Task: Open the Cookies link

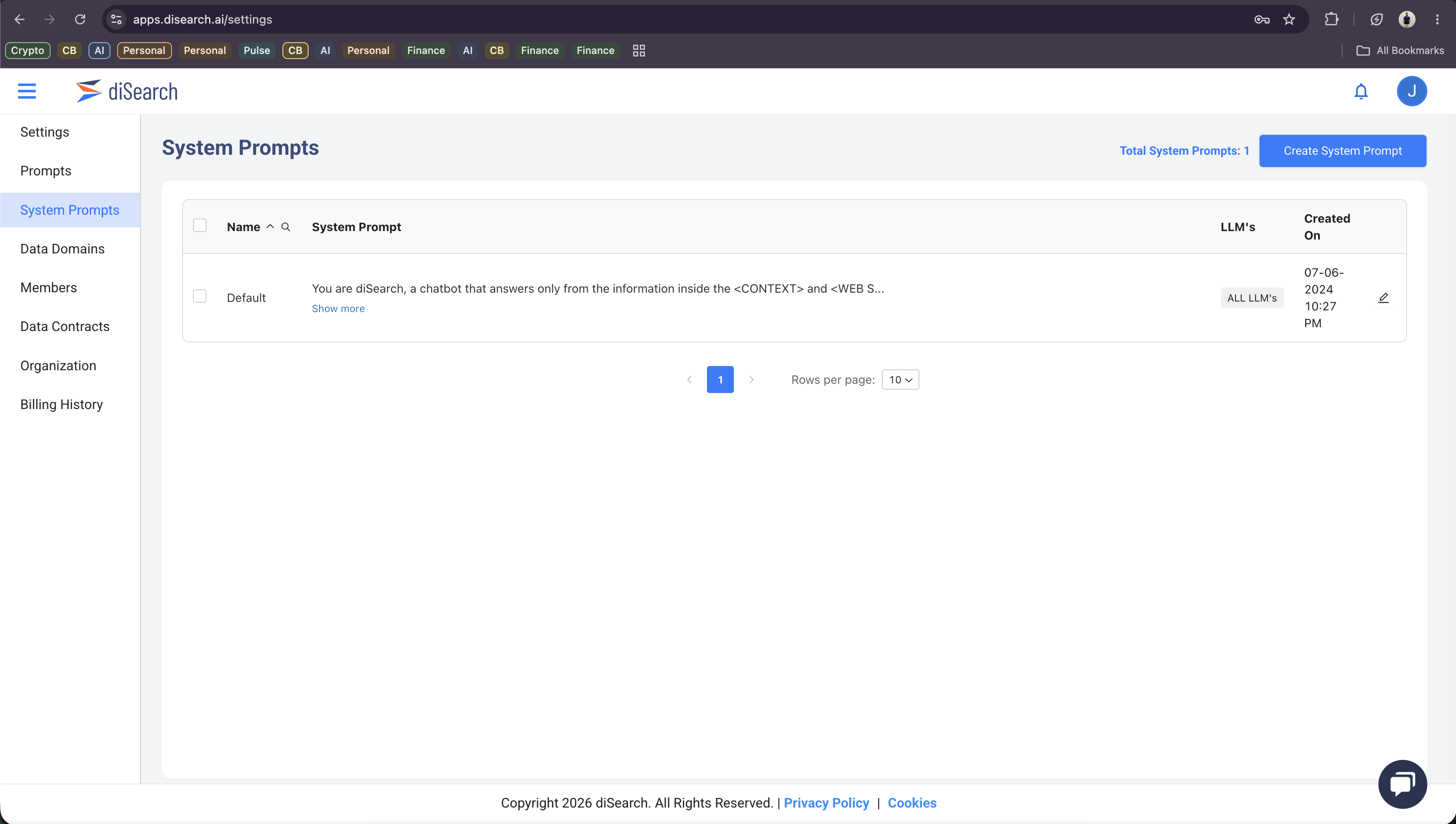Action: coord(912,802)
